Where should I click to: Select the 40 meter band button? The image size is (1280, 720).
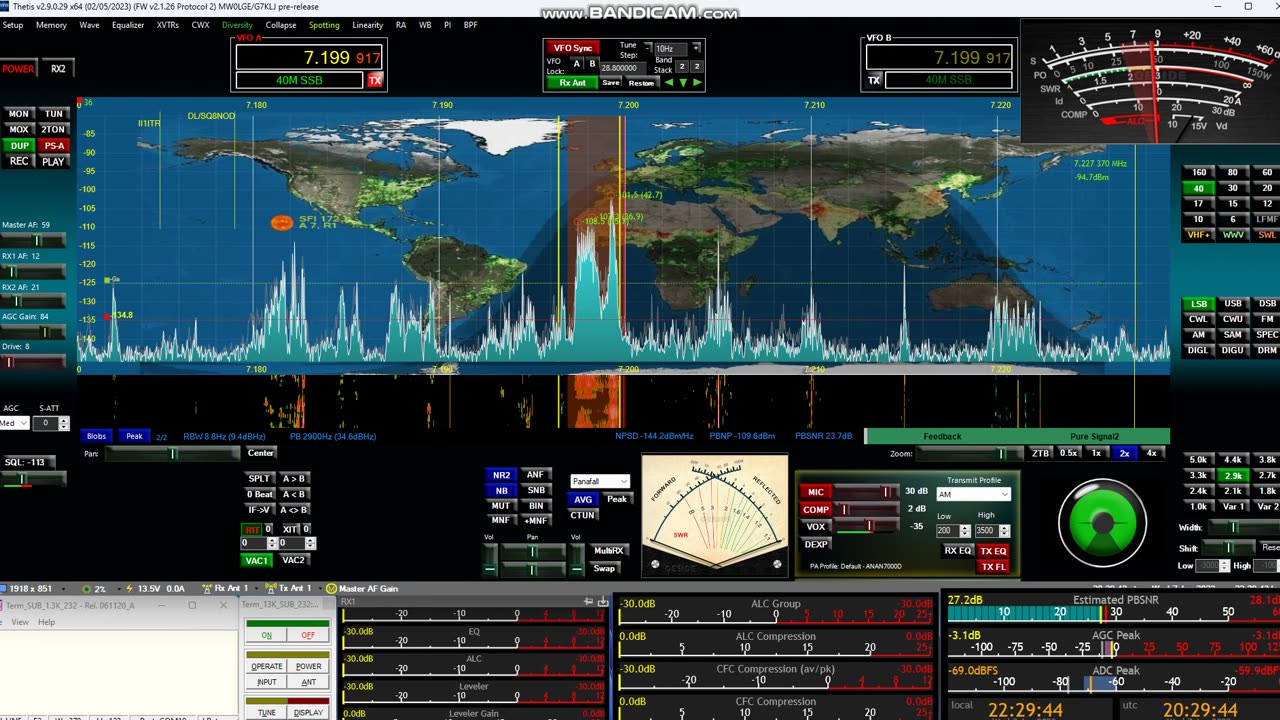point(1198,188)
